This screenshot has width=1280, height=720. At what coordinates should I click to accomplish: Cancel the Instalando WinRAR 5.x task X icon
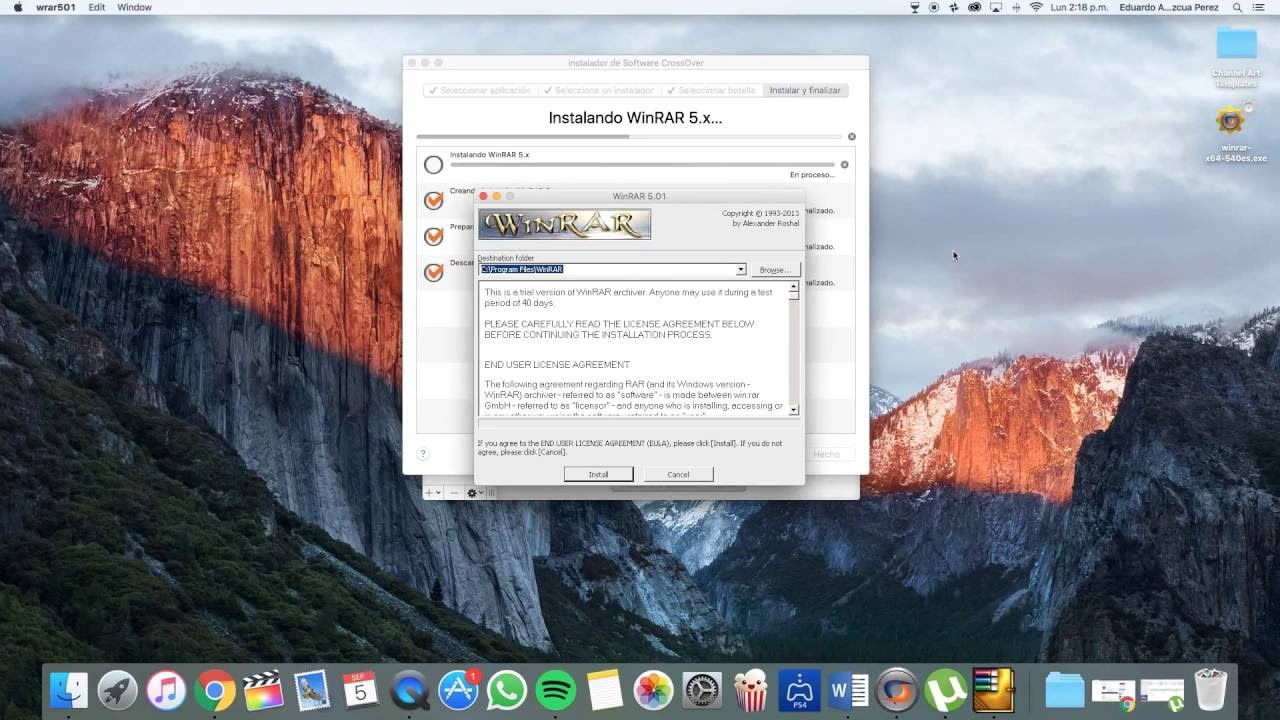click(844, 164)
